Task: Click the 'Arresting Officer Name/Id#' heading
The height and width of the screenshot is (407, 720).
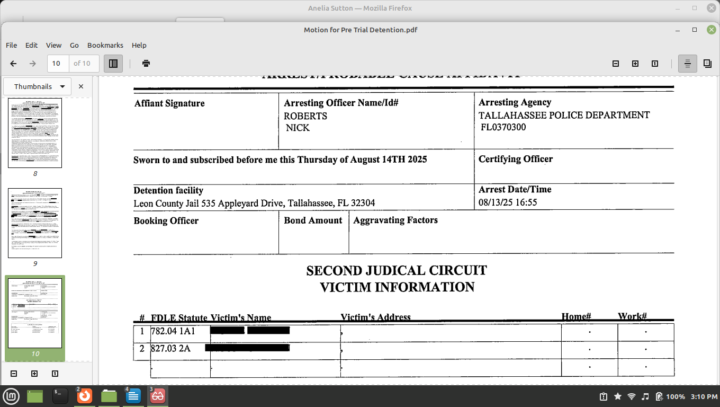Action: pos(341,103)
